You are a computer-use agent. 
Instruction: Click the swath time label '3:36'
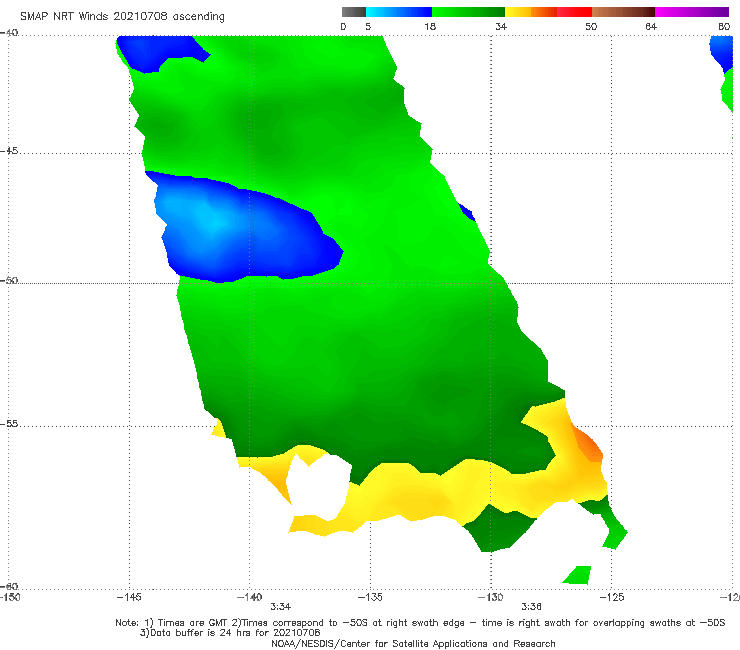point(531,607)
